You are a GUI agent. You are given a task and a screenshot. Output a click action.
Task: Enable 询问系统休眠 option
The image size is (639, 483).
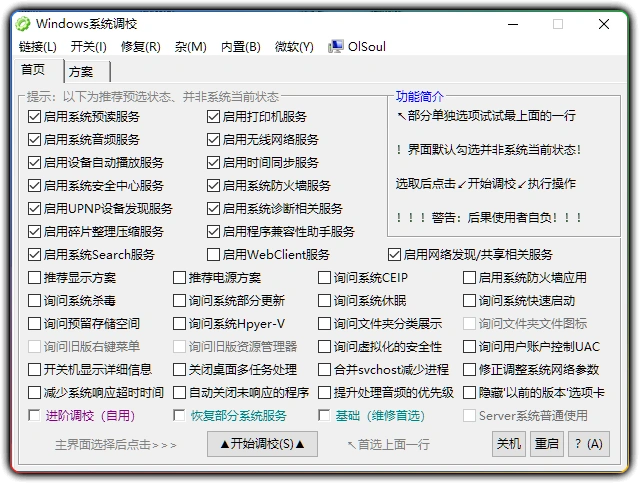[324, 301]
